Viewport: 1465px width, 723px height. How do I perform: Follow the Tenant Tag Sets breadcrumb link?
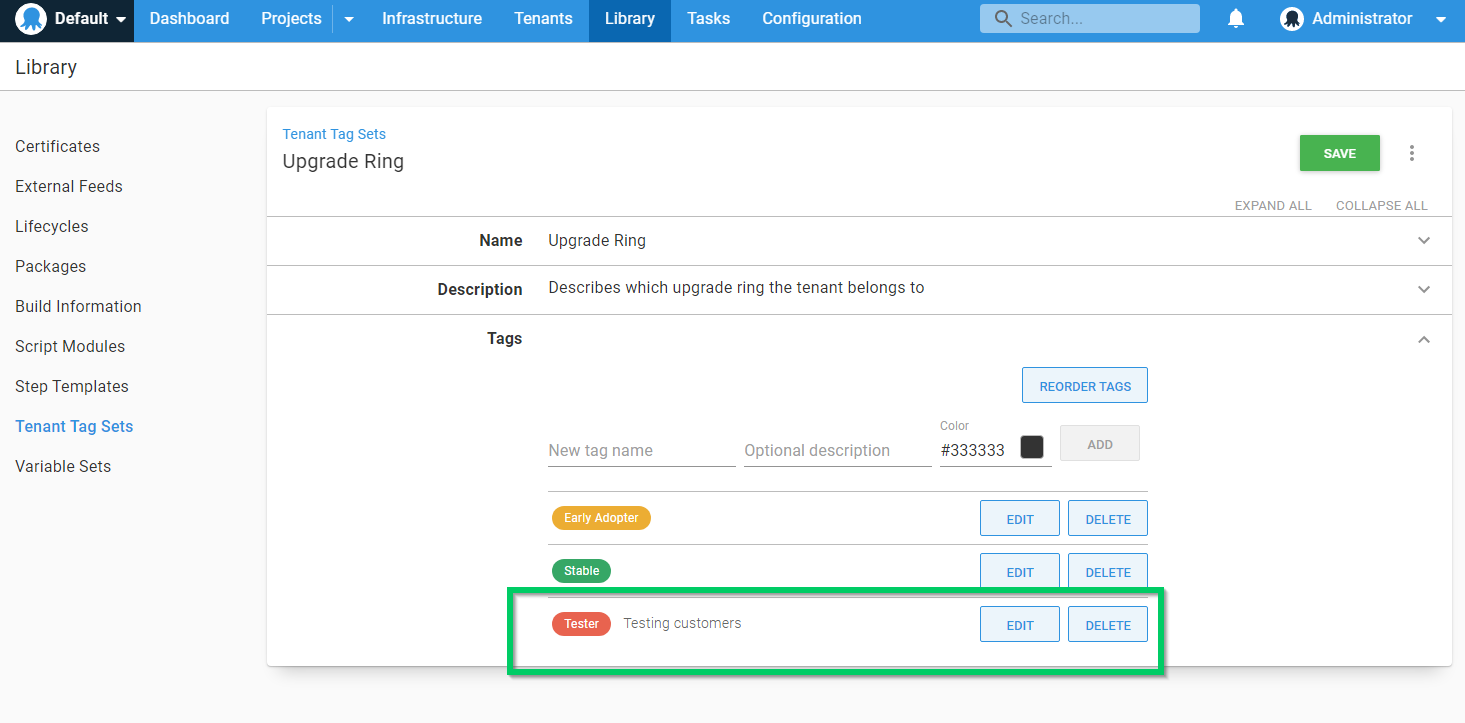[334, 134]
